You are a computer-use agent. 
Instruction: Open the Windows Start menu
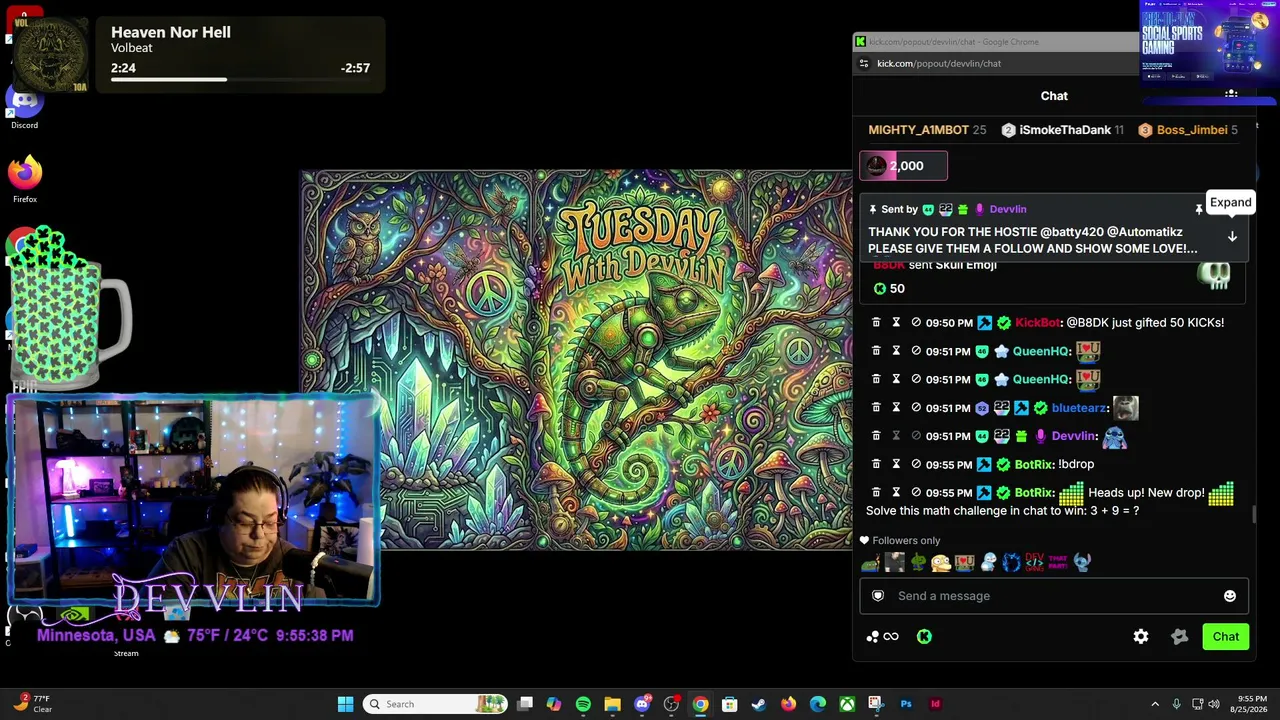(345, 704)
